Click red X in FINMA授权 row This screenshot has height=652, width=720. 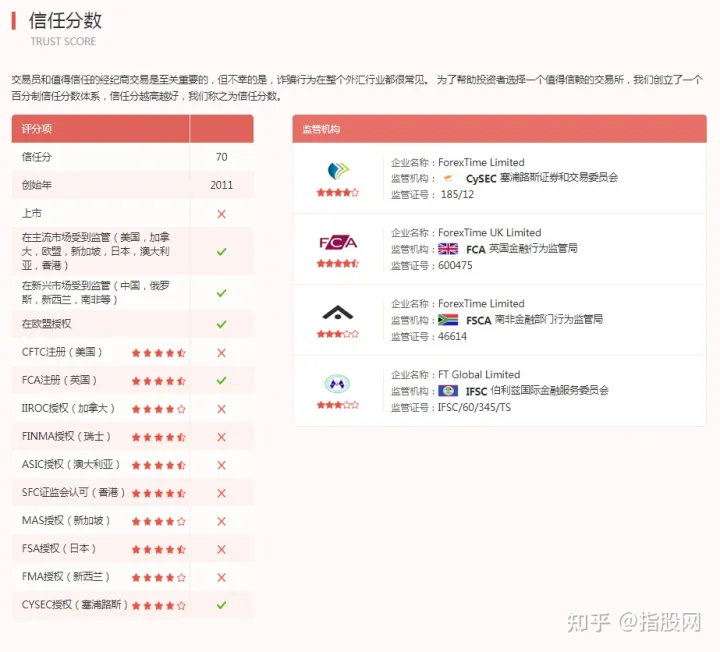[x=221, y=437]
